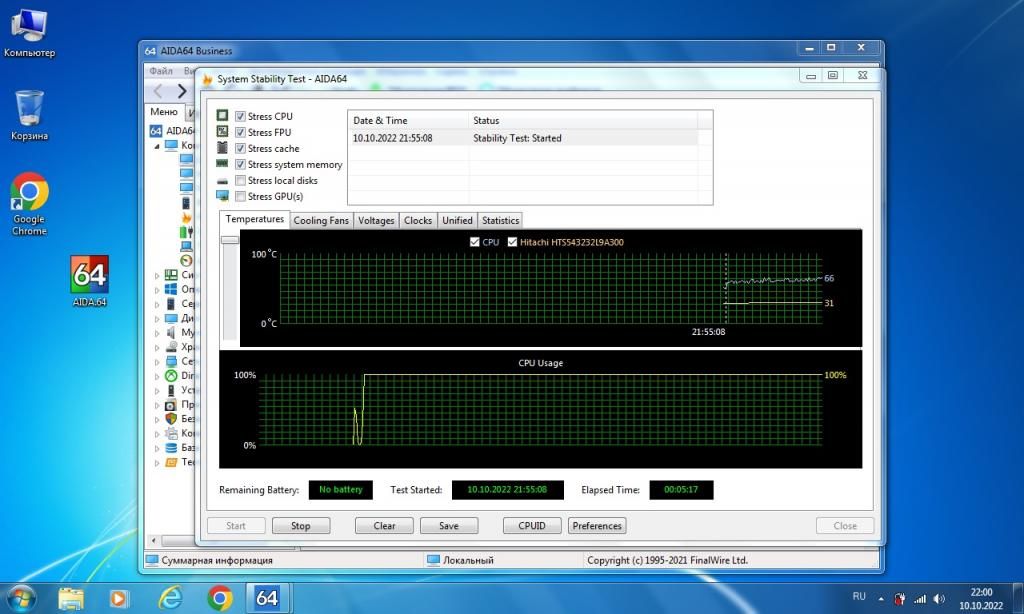This screenshot has width=1024, height=614.
Task: Expand the tree node starting with 'Баз'
Action: 157,448
